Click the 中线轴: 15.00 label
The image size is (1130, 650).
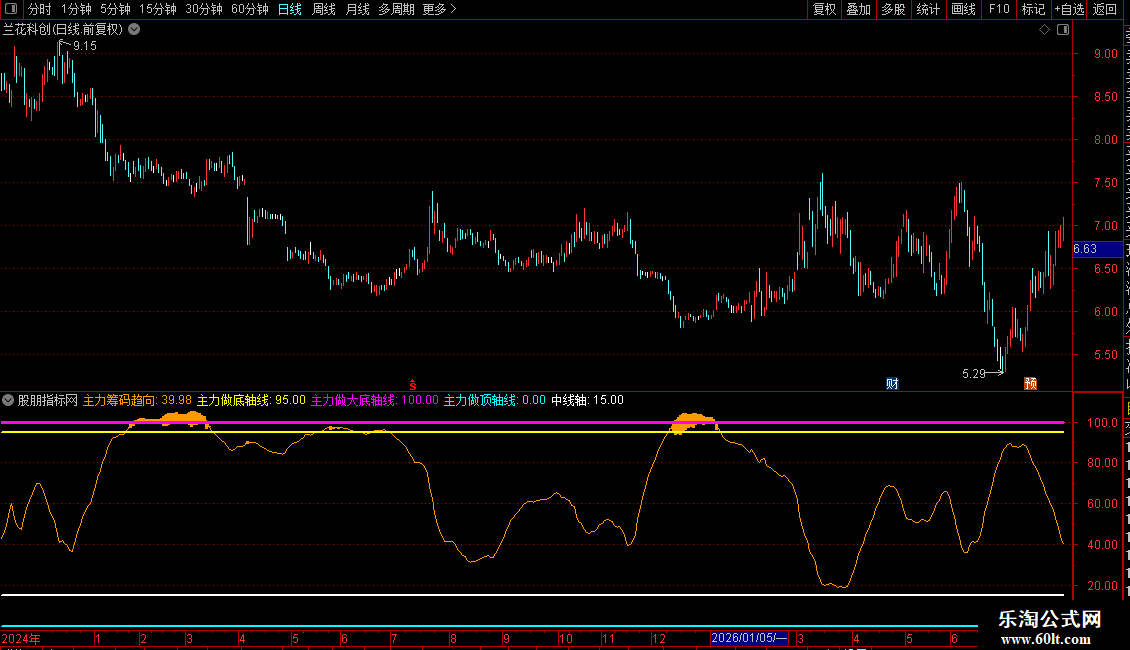[587, 400]
